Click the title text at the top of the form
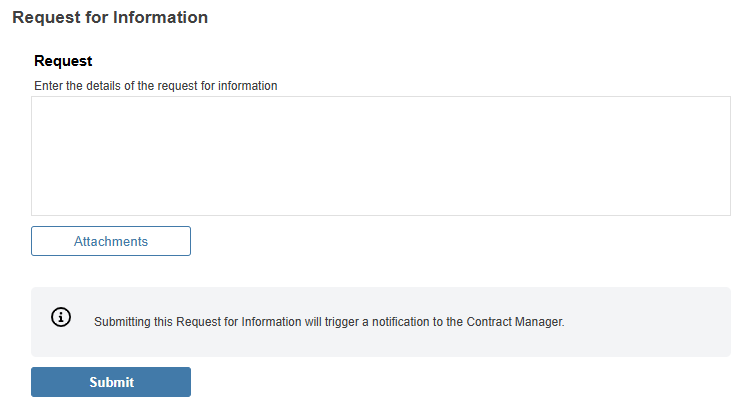 (110, 18)
